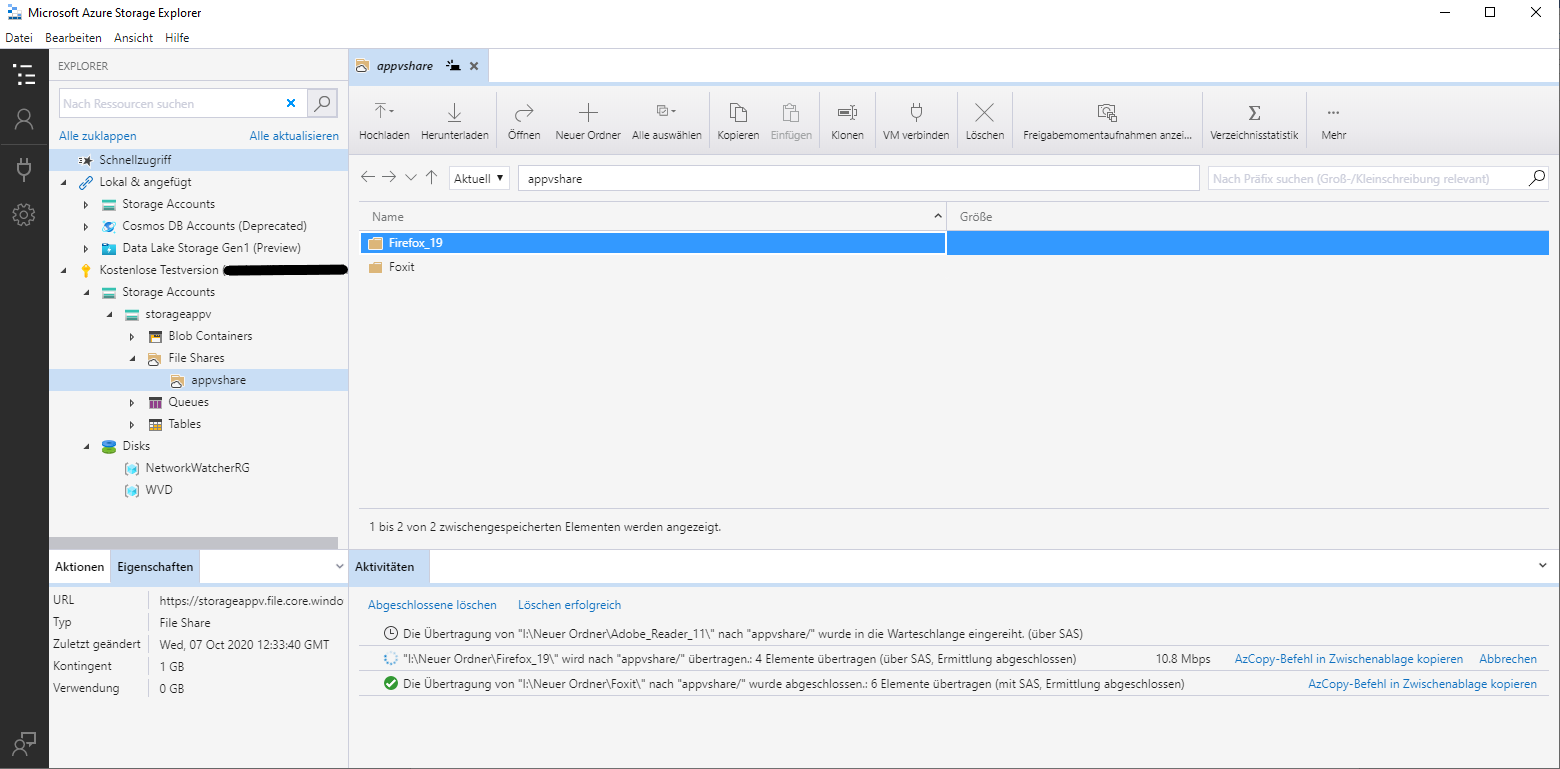The image size is (1560, 769).
Task: Open Freigabemomentaufnahmen anzeigen in the toolbar
Action: point(1107,120)
